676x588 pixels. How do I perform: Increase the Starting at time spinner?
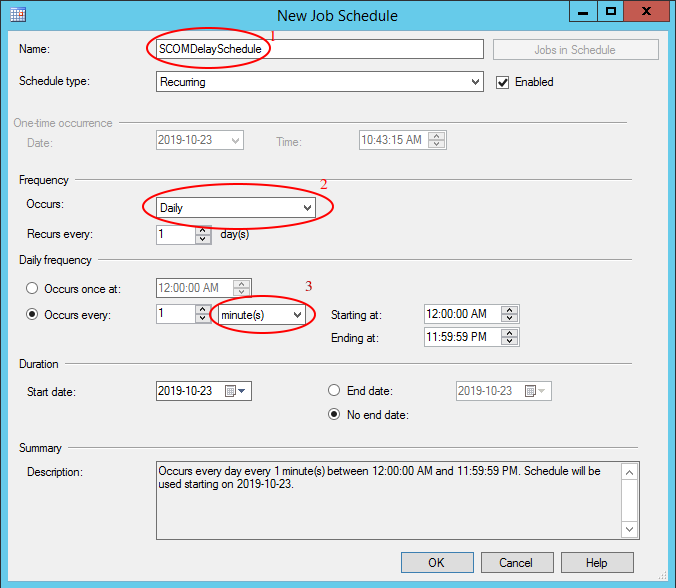(x=510, y=310)
